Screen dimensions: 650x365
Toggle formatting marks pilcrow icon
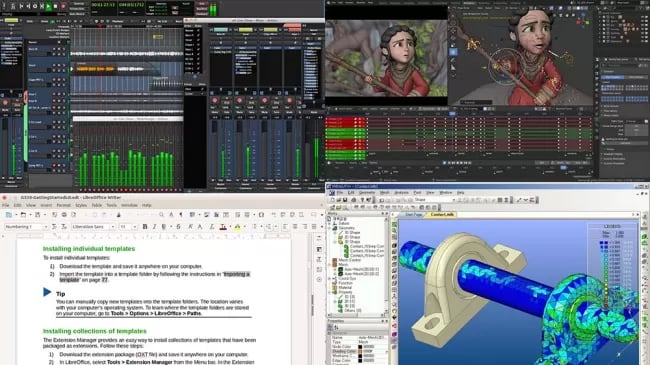(181, 214)
